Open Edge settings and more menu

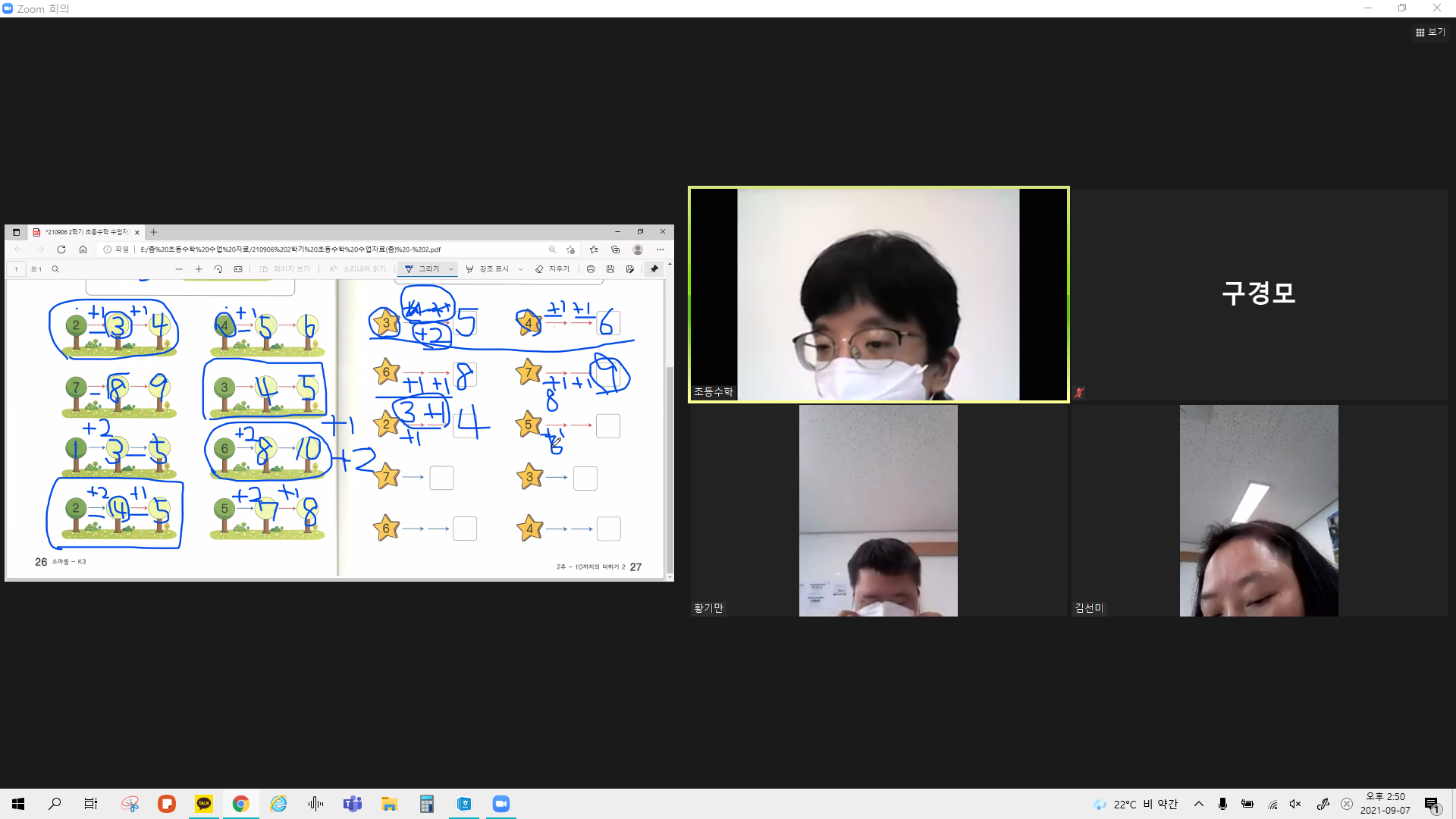[x=661, y=249]
